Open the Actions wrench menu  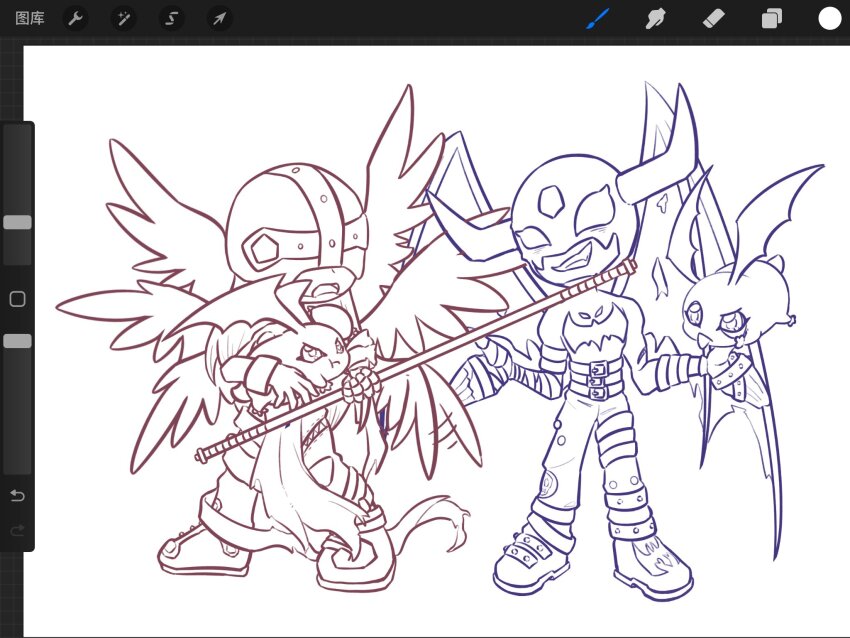click(x=75, y=19)
